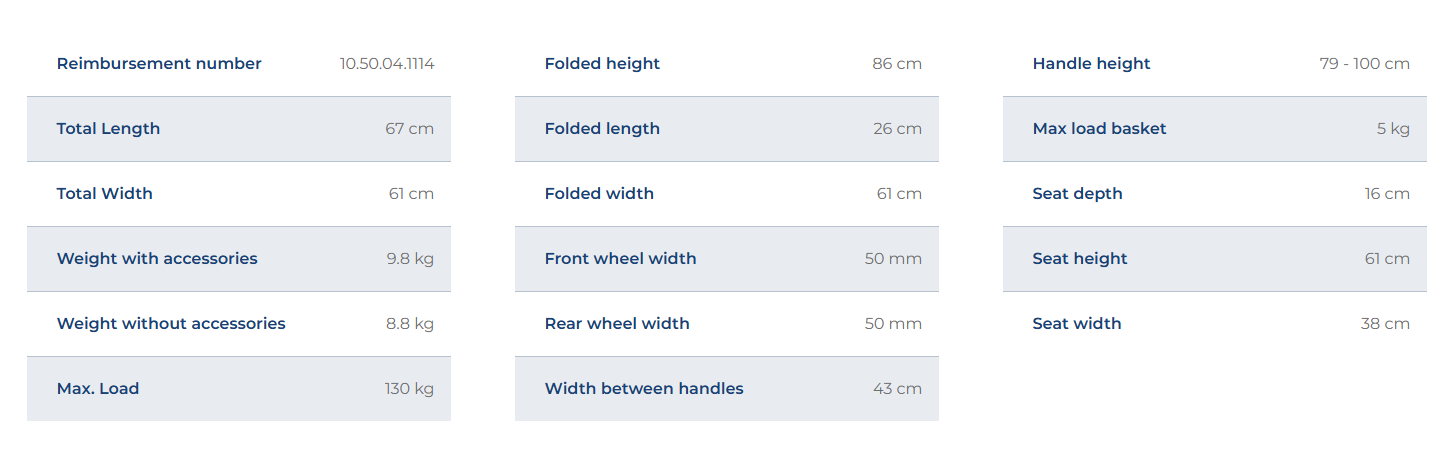Select the Weight with accessories row

coord(238,259)
